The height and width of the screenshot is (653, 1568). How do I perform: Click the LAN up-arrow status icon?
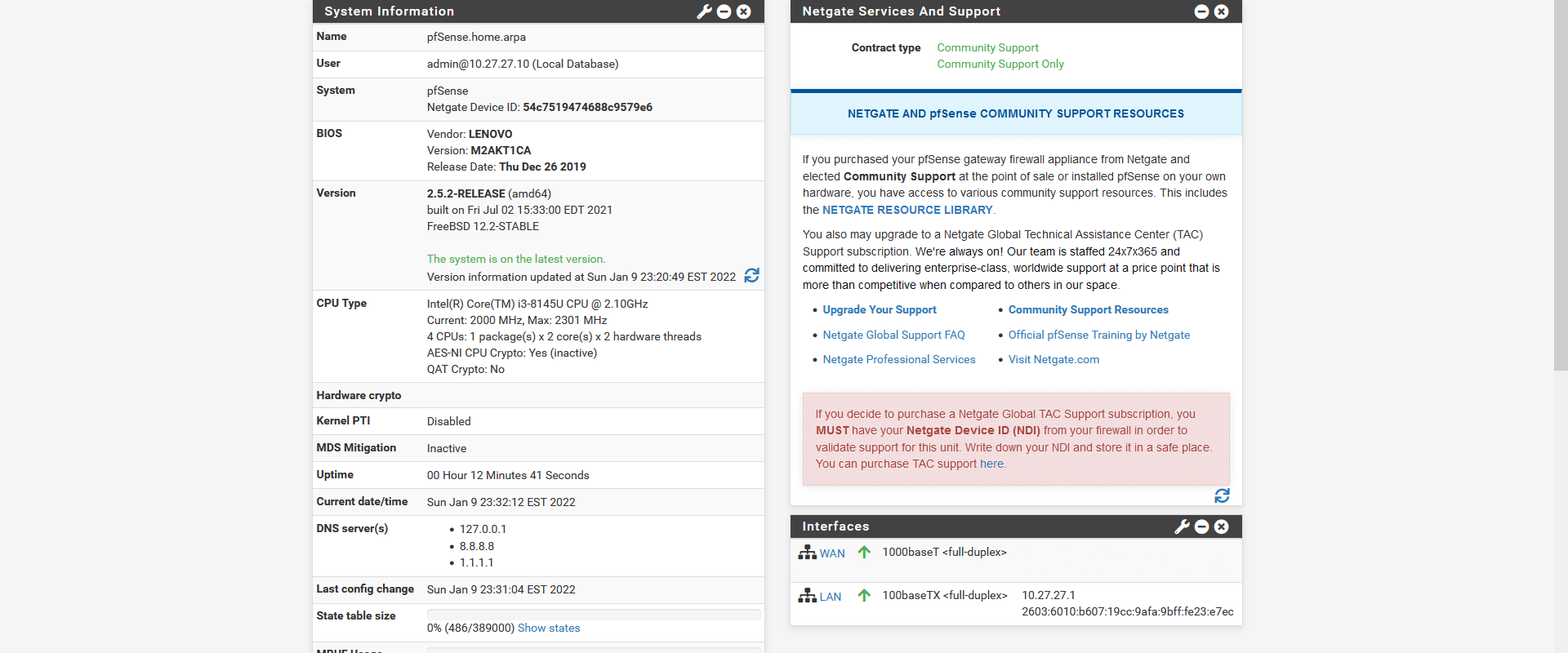[864, 596]
